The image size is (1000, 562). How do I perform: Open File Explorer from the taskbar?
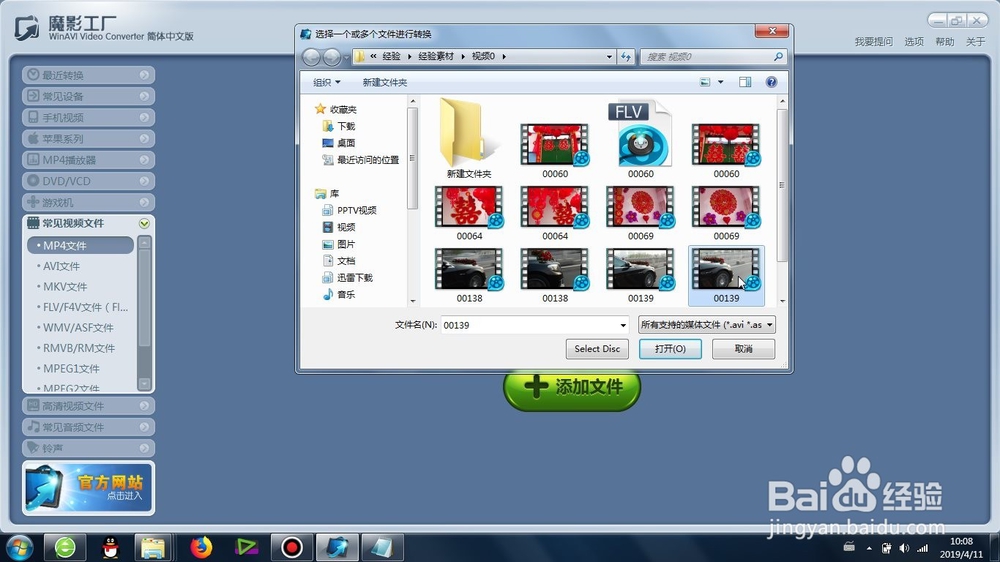click(x=153, y=547)
